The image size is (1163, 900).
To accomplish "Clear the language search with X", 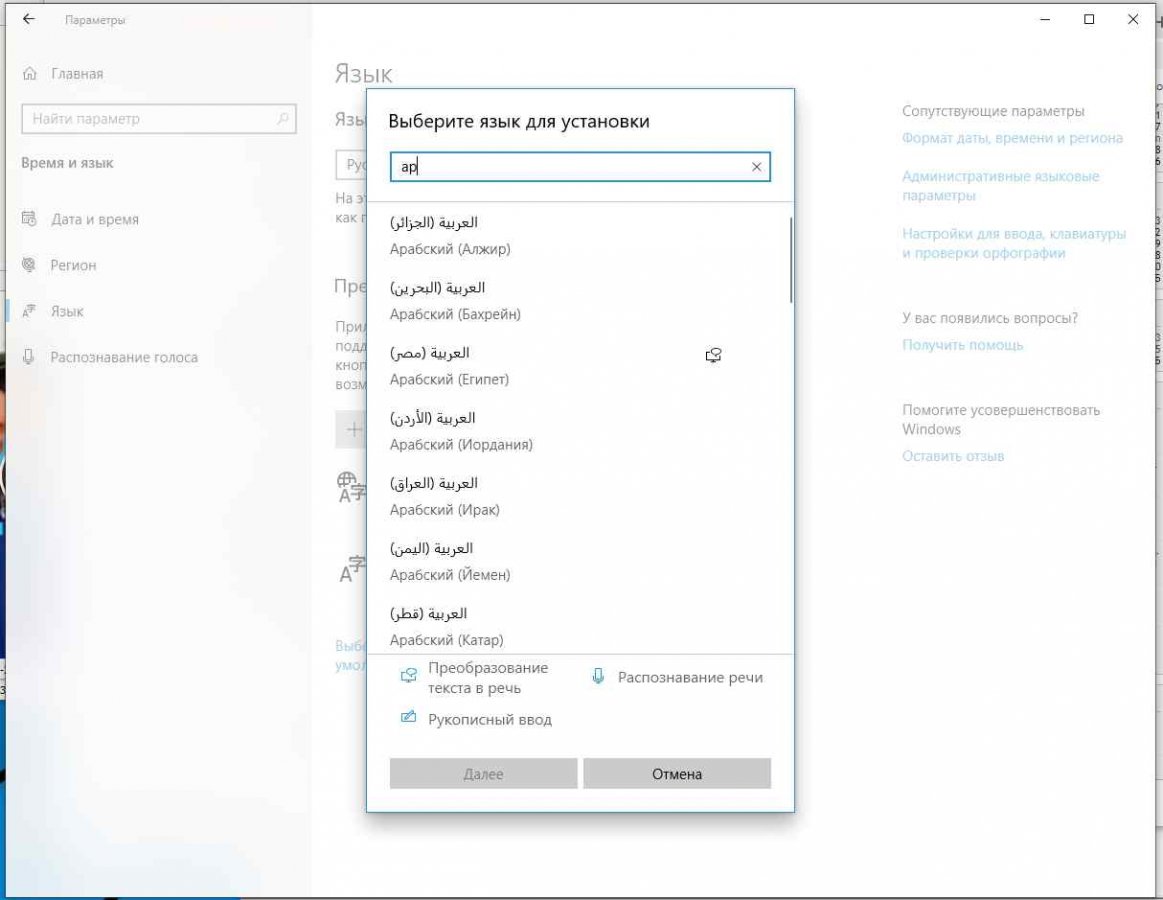I will [x=757, y=167].
